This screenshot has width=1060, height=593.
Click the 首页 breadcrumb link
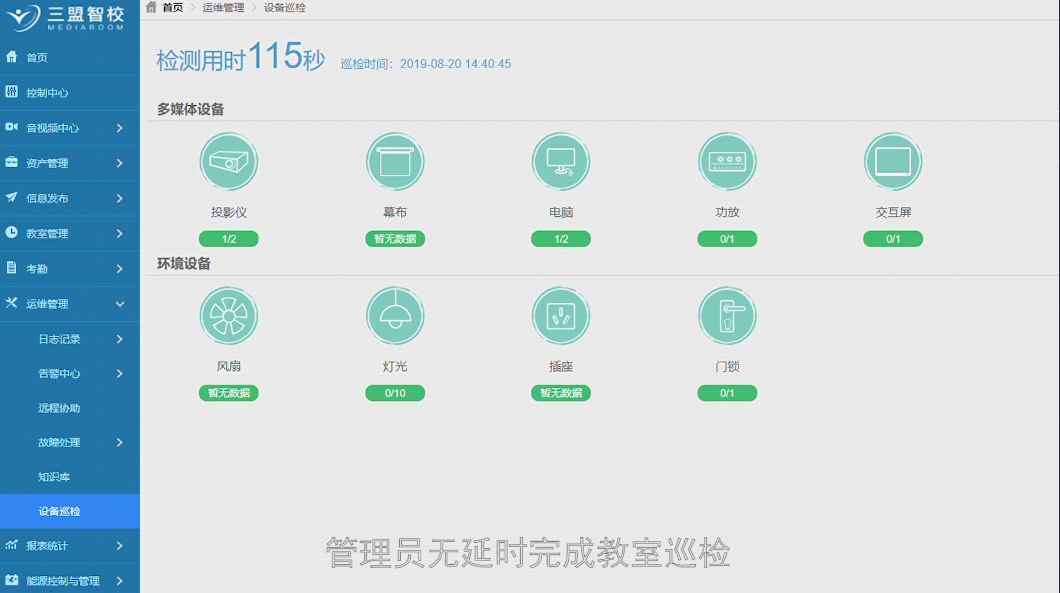tap(172, 8)
